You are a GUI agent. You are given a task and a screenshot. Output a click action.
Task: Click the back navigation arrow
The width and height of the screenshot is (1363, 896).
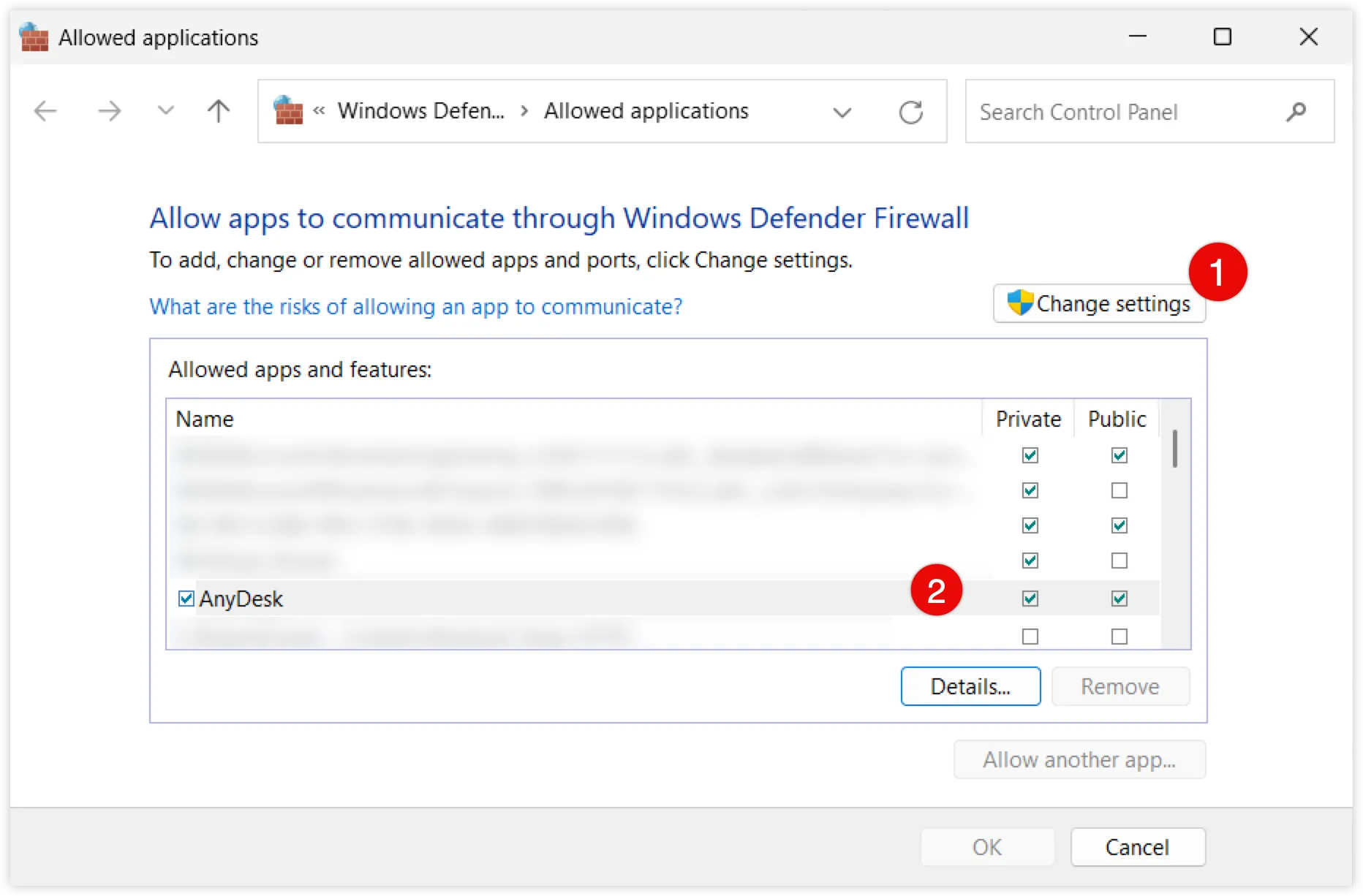coord(45,111)
